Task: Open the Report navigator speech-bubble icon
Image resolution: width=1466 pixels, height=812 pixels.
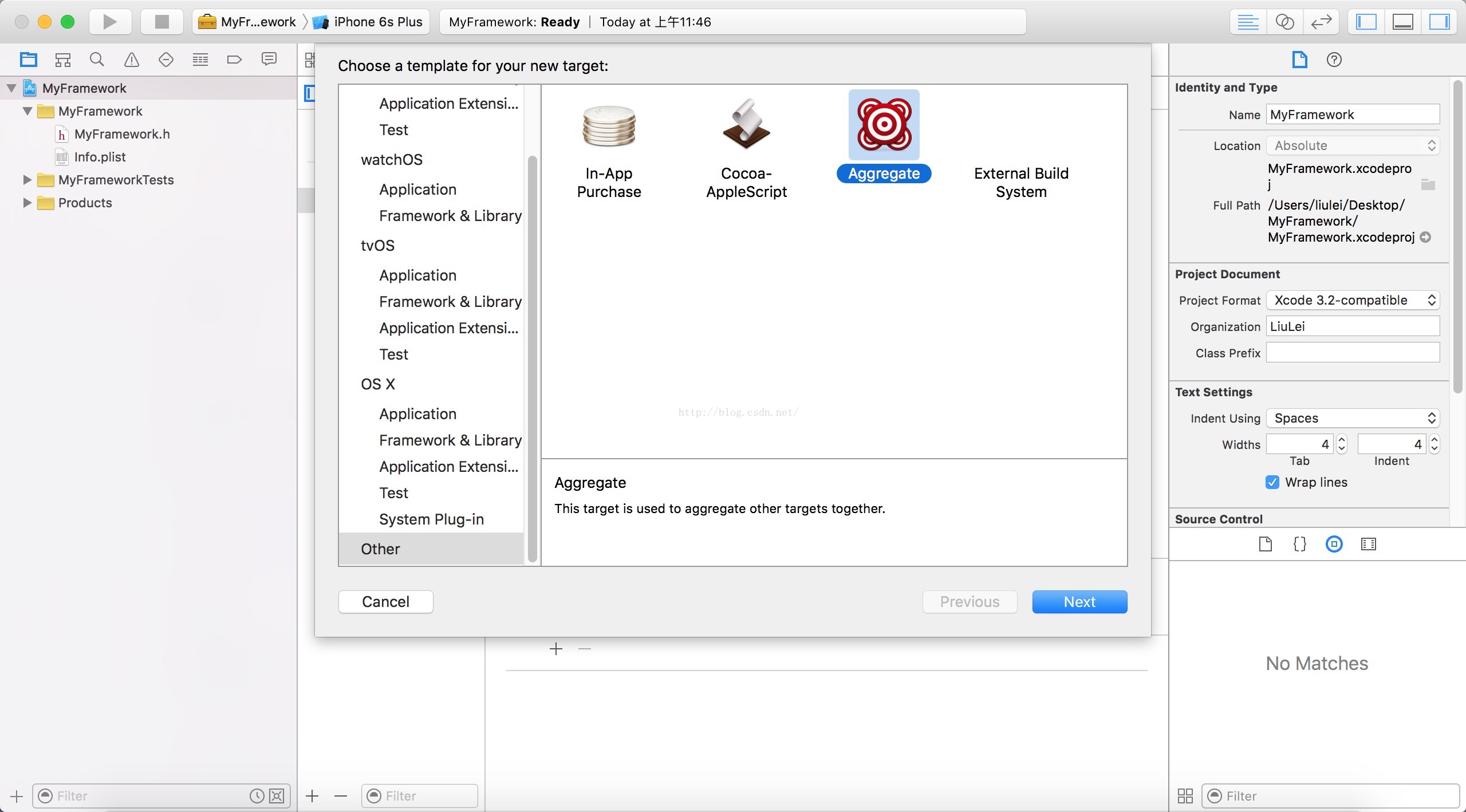Action: tap(269, 60)
